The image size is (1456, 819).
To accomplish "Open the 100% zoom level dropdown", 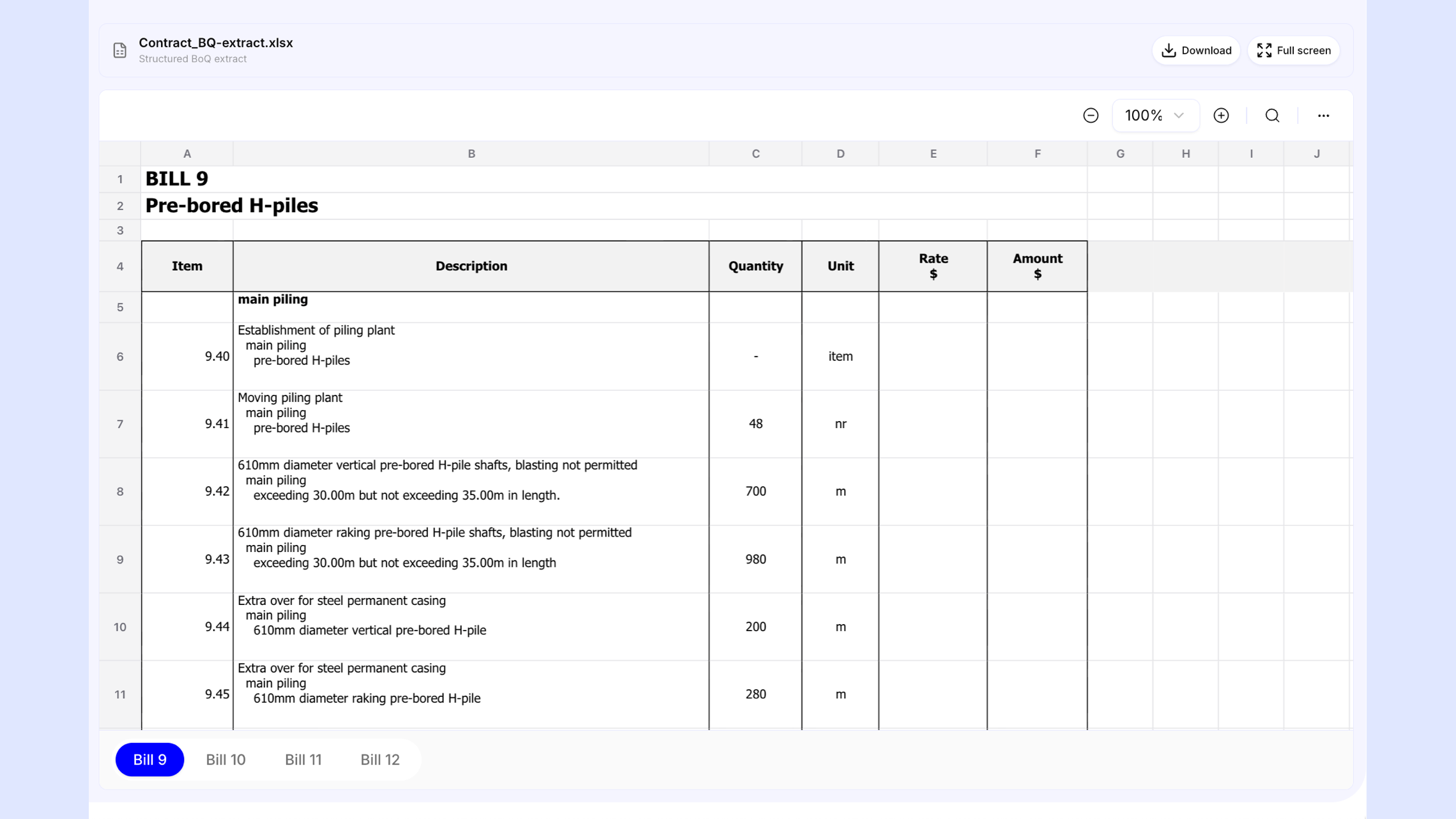I will pos(1155,116).
